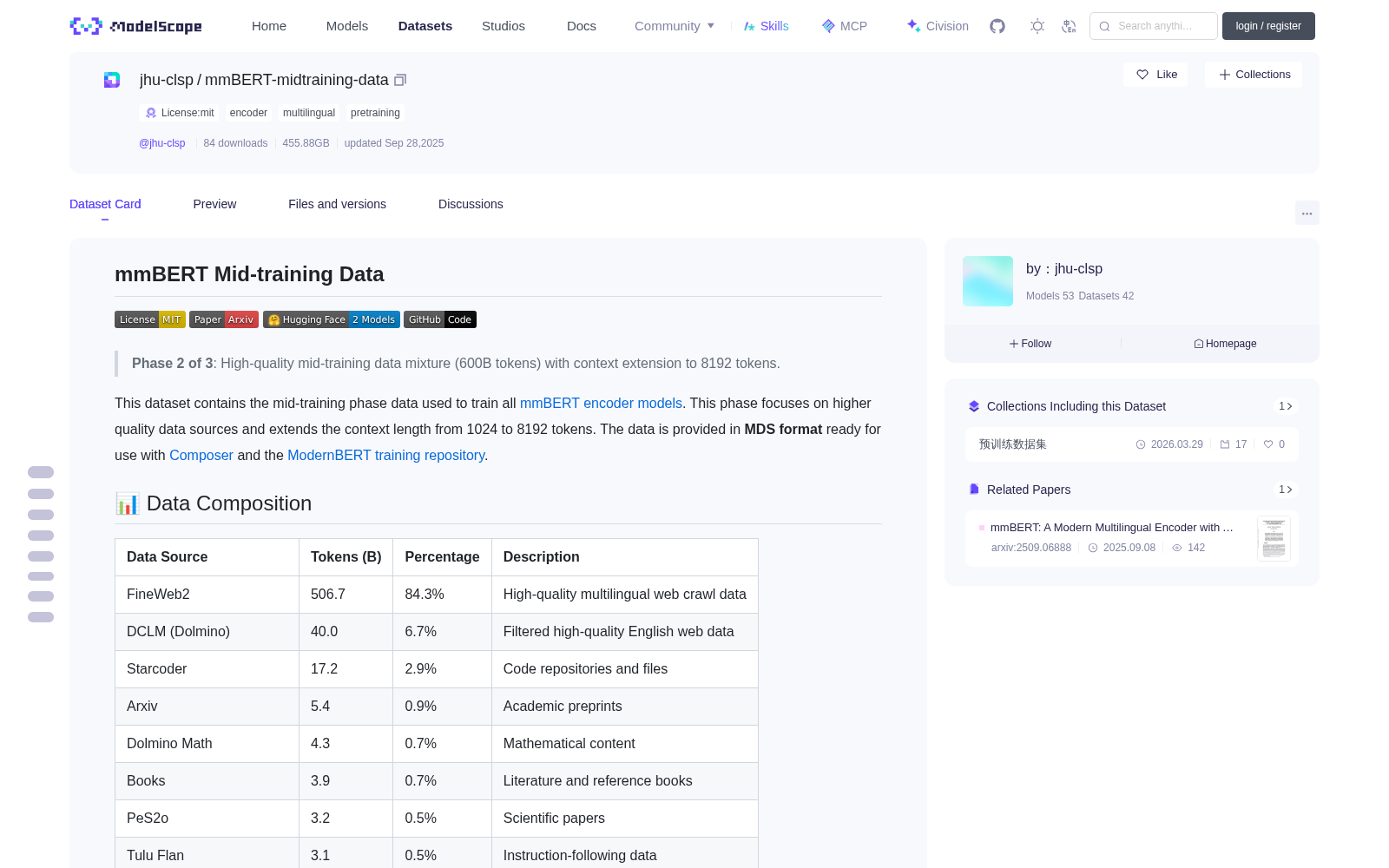Click the arxiv:2509.06888 identifier
The height and width of the screenshot is (868, 1389).
[x=1031, y=548]
